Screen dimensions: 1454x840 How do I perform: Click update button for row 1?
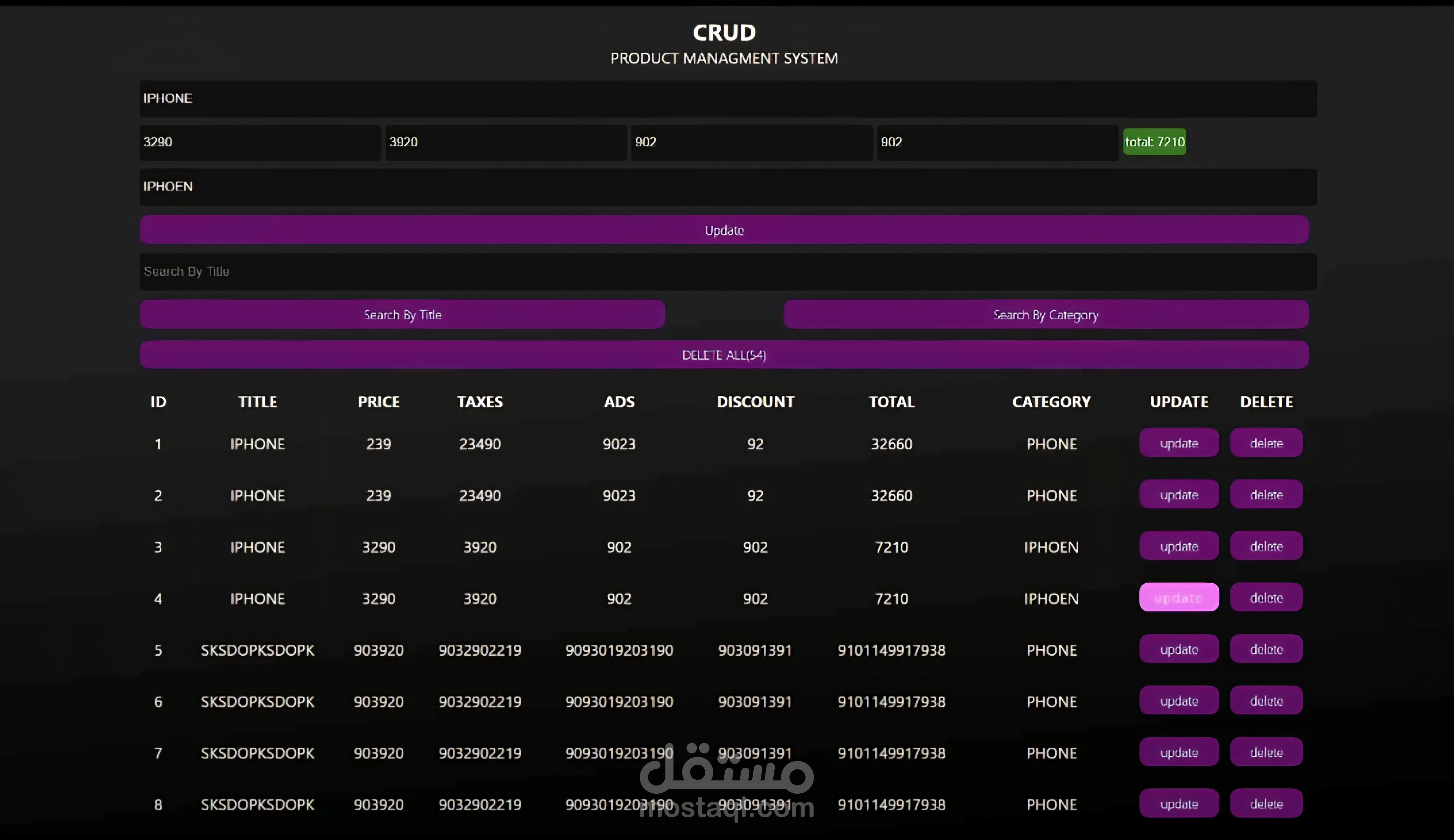tap(1178, 443)
